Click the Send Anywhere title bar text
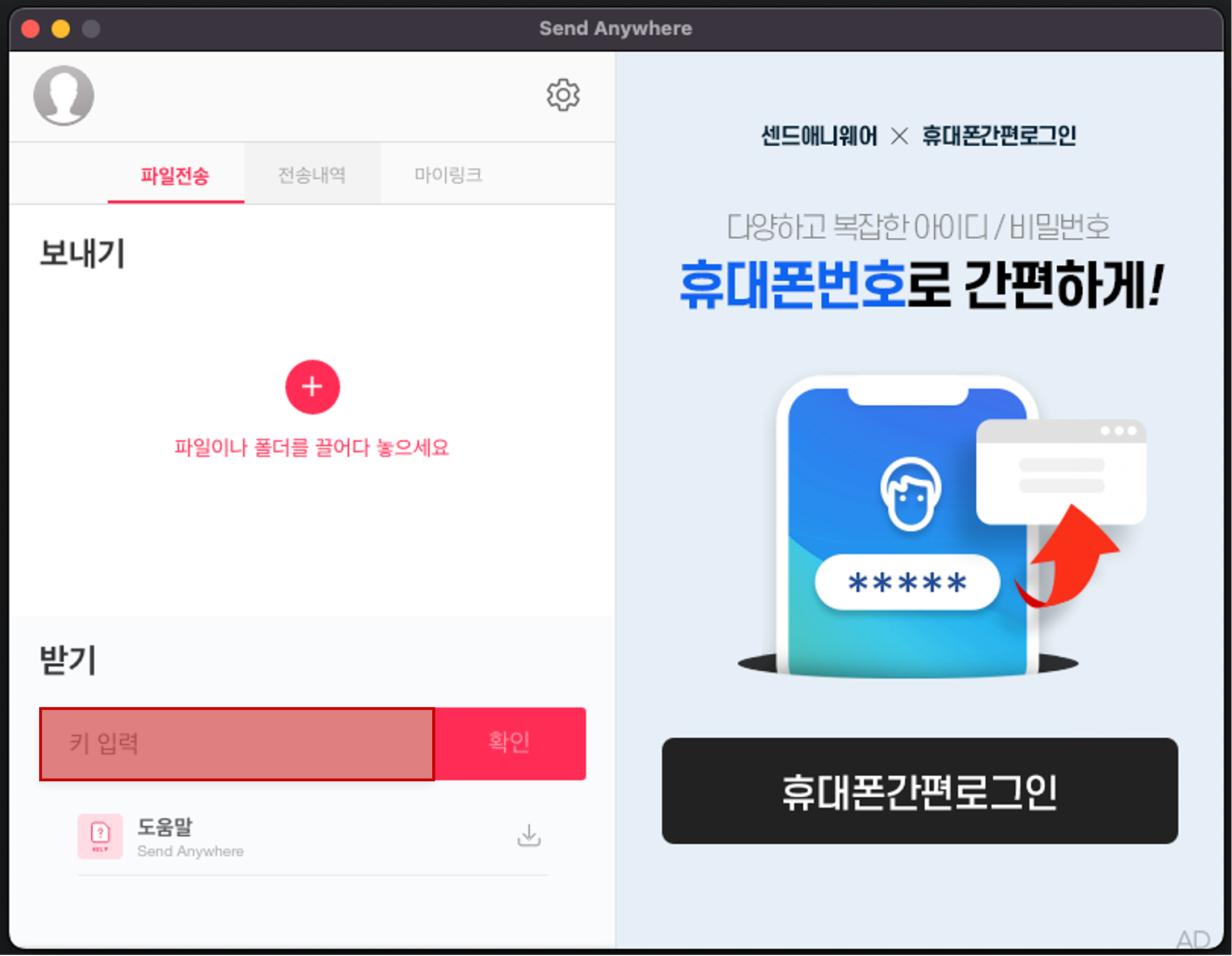This screenshot has width=1232, height=956. click(616, 28)
